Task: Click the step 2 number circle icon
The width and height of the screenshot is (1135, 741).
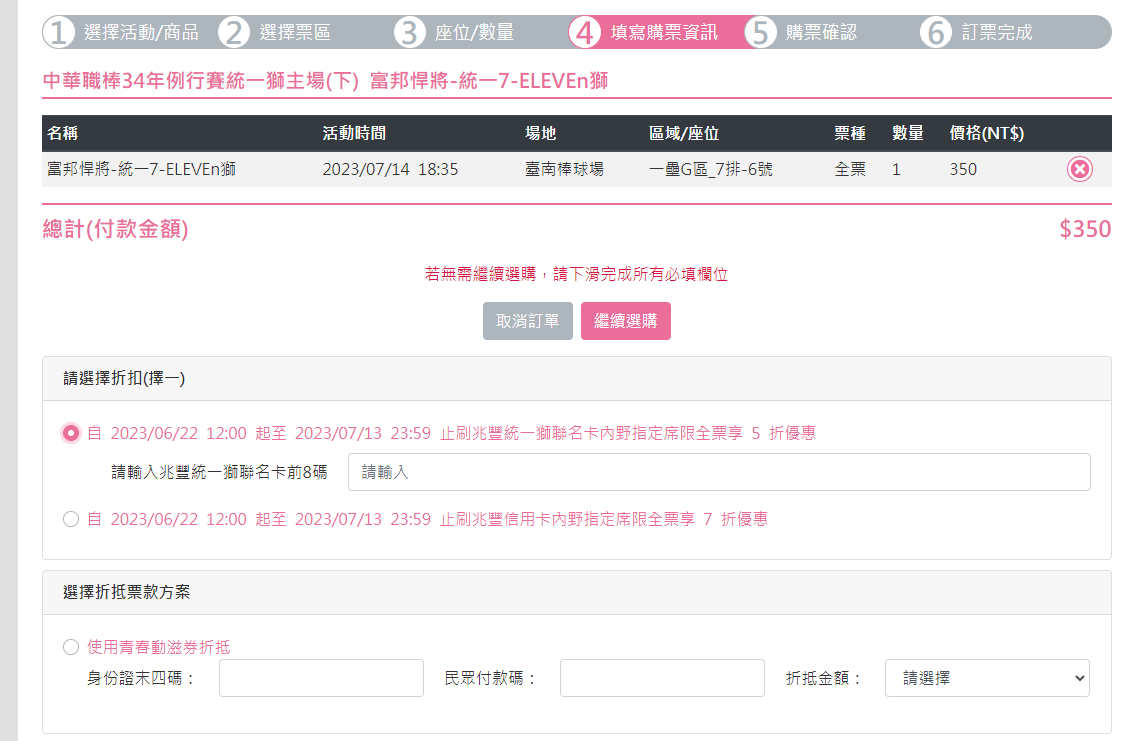Action: pyautogui.click(x=234, y=32)
